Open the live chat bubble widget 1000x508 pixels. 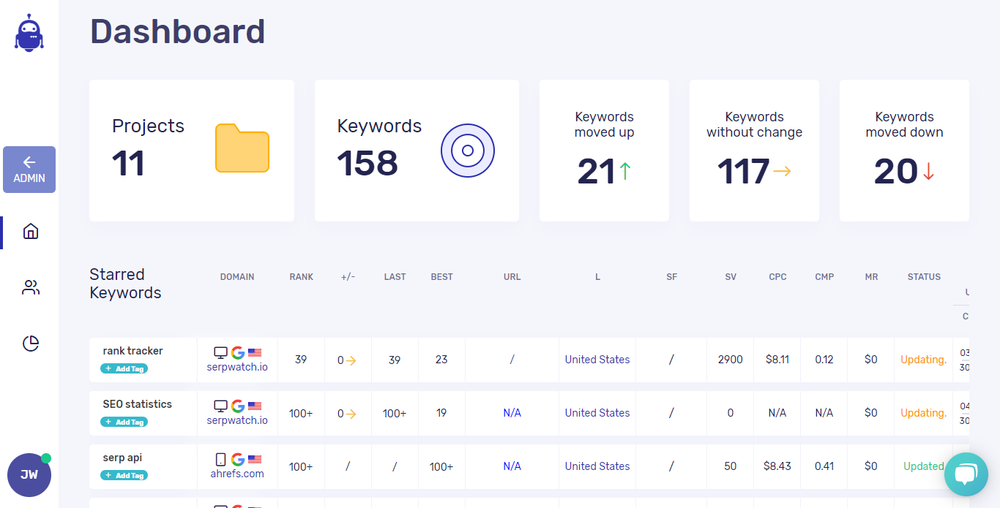coord(966,474)
